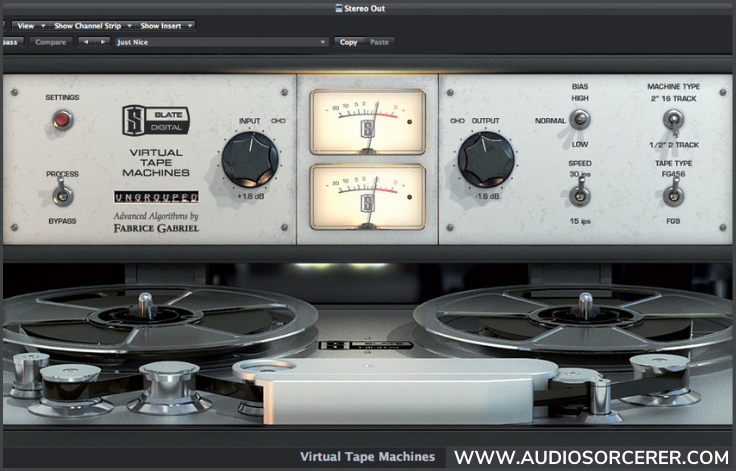Click the link icon next to Output

[457, 121]
